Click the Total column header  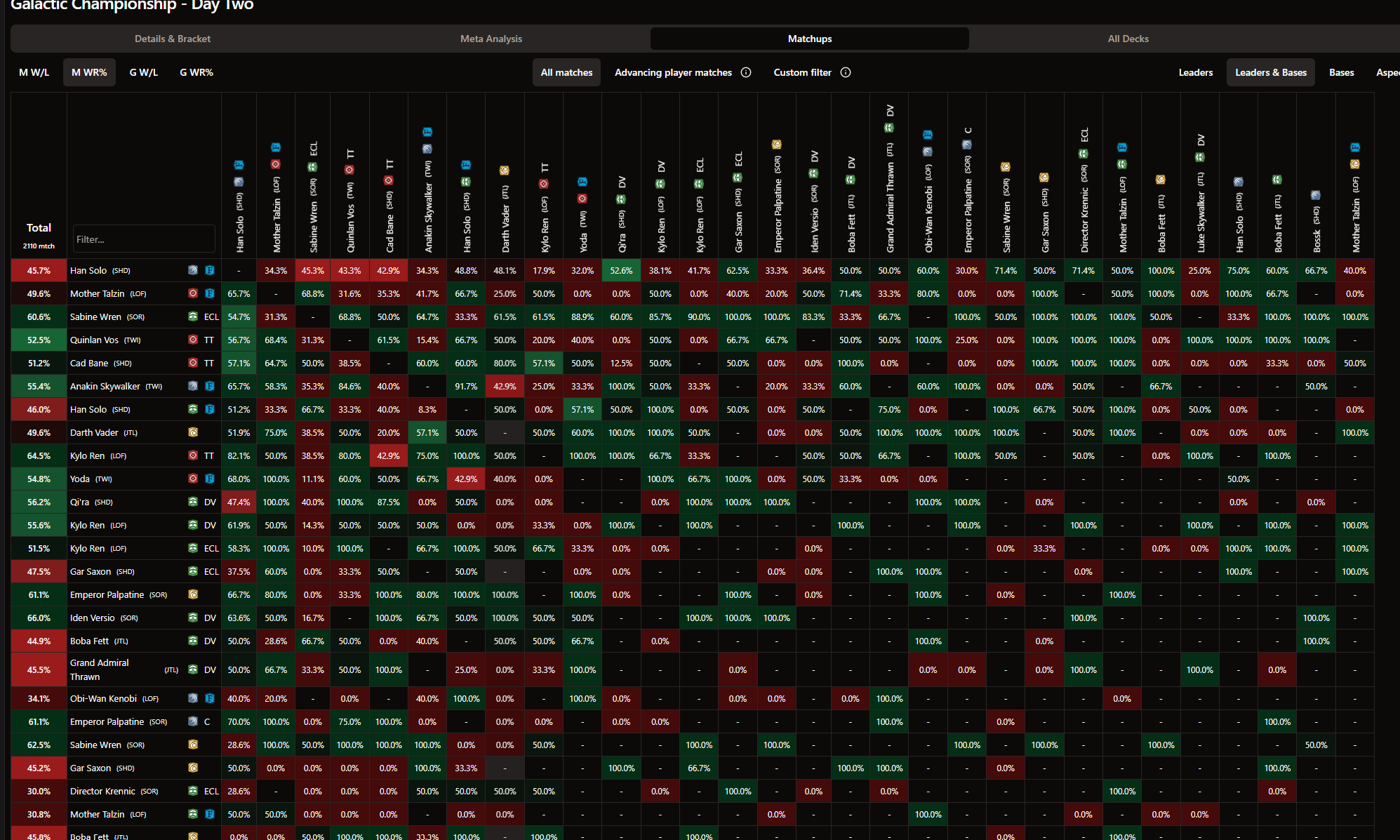(39, 227)
